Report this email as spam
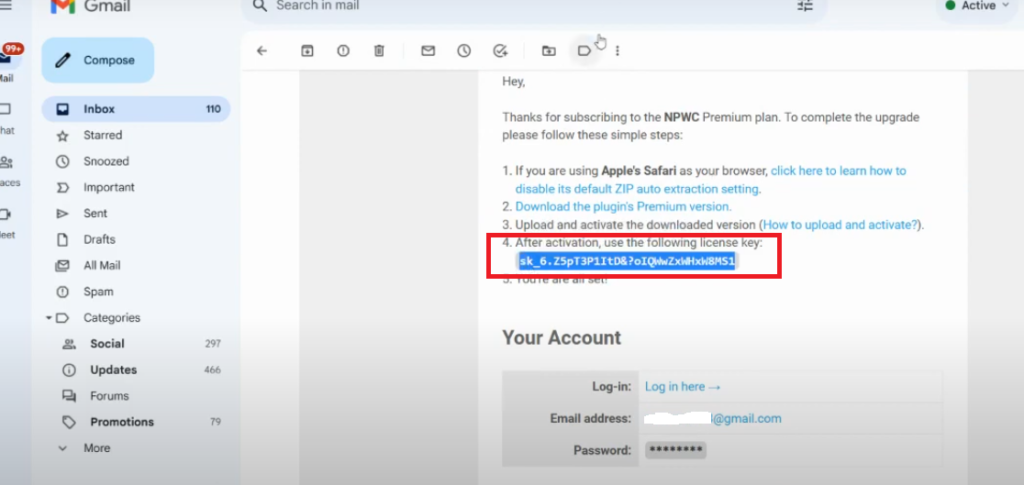Screen dimensions: 1024x485 [x=343, y=51]
